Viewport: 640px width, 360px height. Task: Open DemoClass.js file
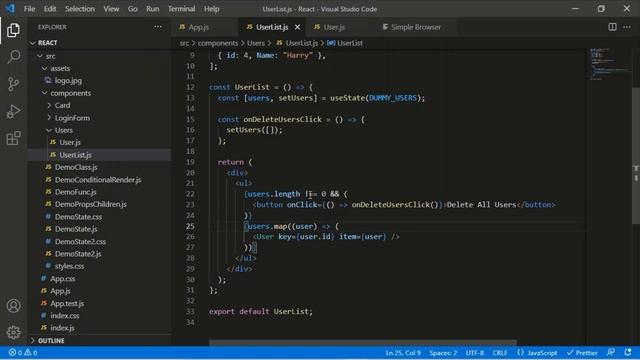(99, 167)
